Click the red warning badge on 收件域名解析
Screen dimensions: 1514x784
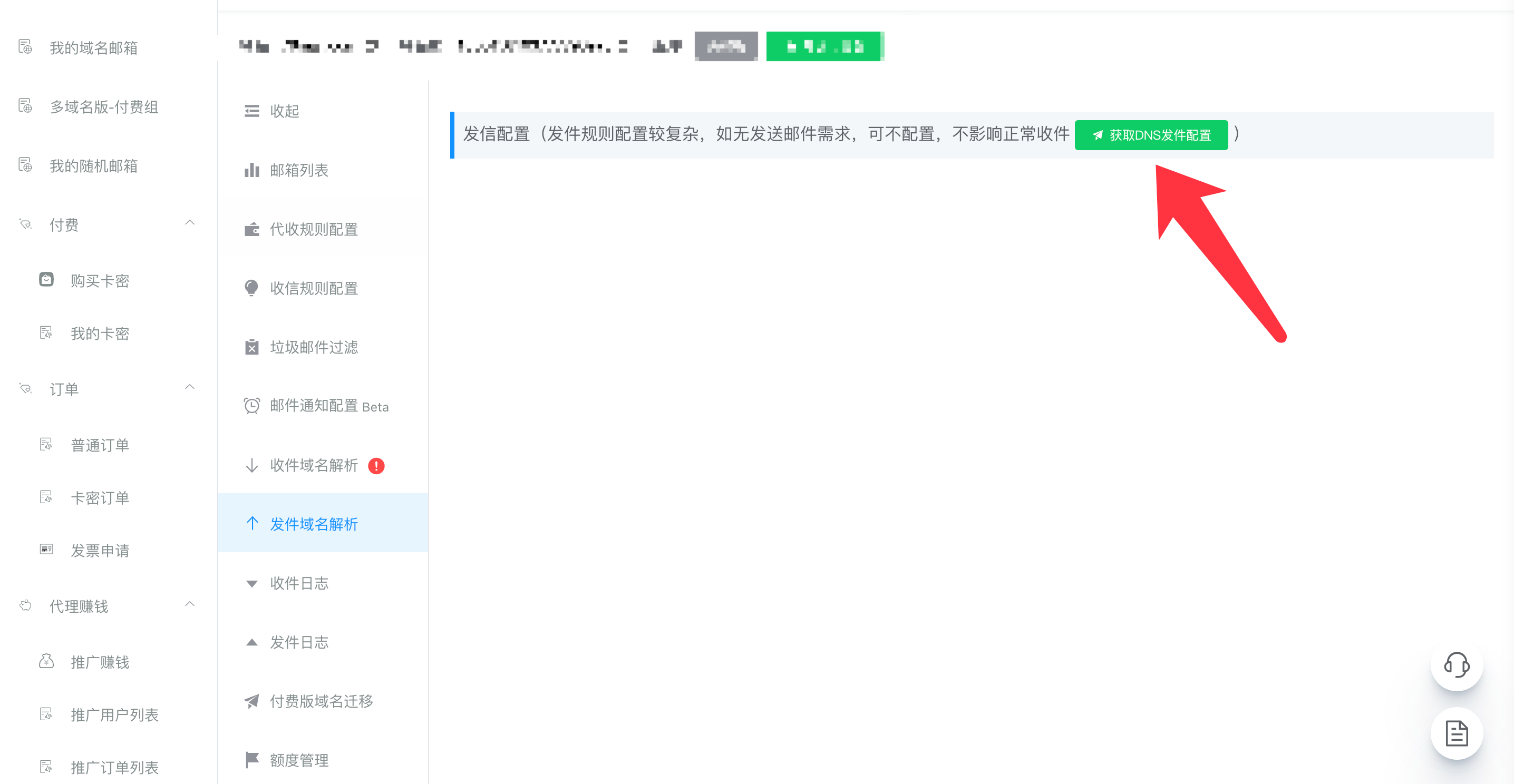pos(376,466)
